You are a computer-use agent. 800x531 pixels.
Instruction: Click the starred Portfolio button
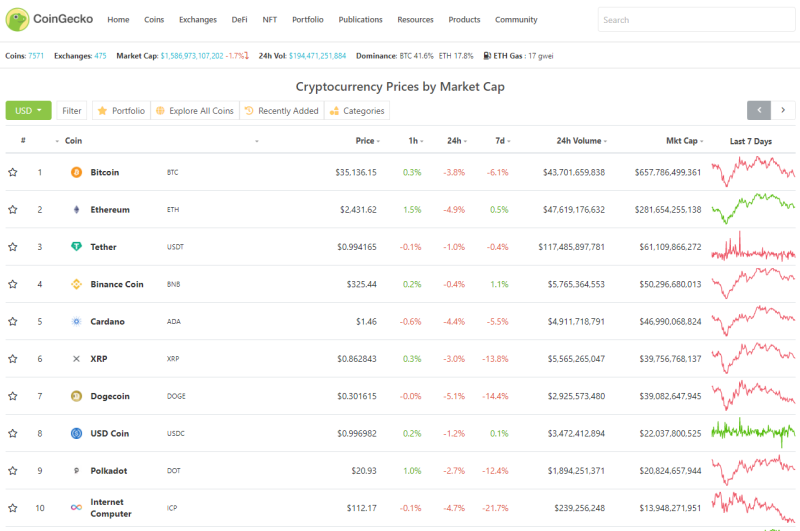click(x=121, y=111)
